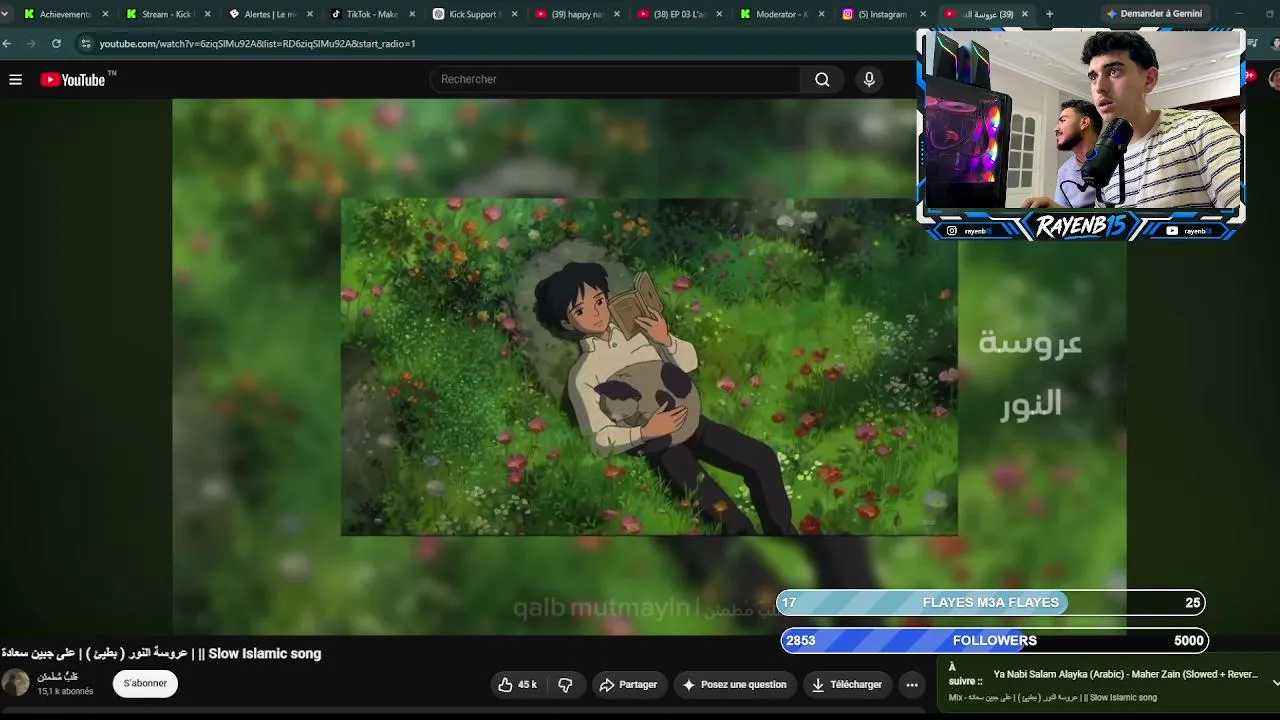Like the video with 45 k likes
The width and height of the screenshot is (1280, 720).
[518, 685]
